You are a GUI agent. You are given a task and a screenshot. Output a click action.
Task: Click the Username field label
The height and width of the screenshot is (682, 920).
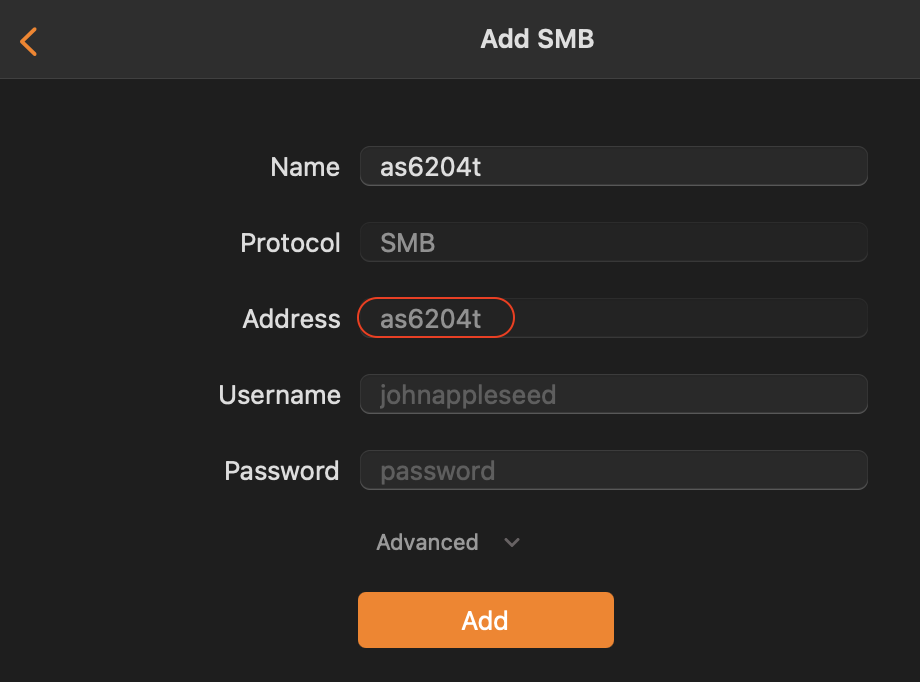coord(279,395)
